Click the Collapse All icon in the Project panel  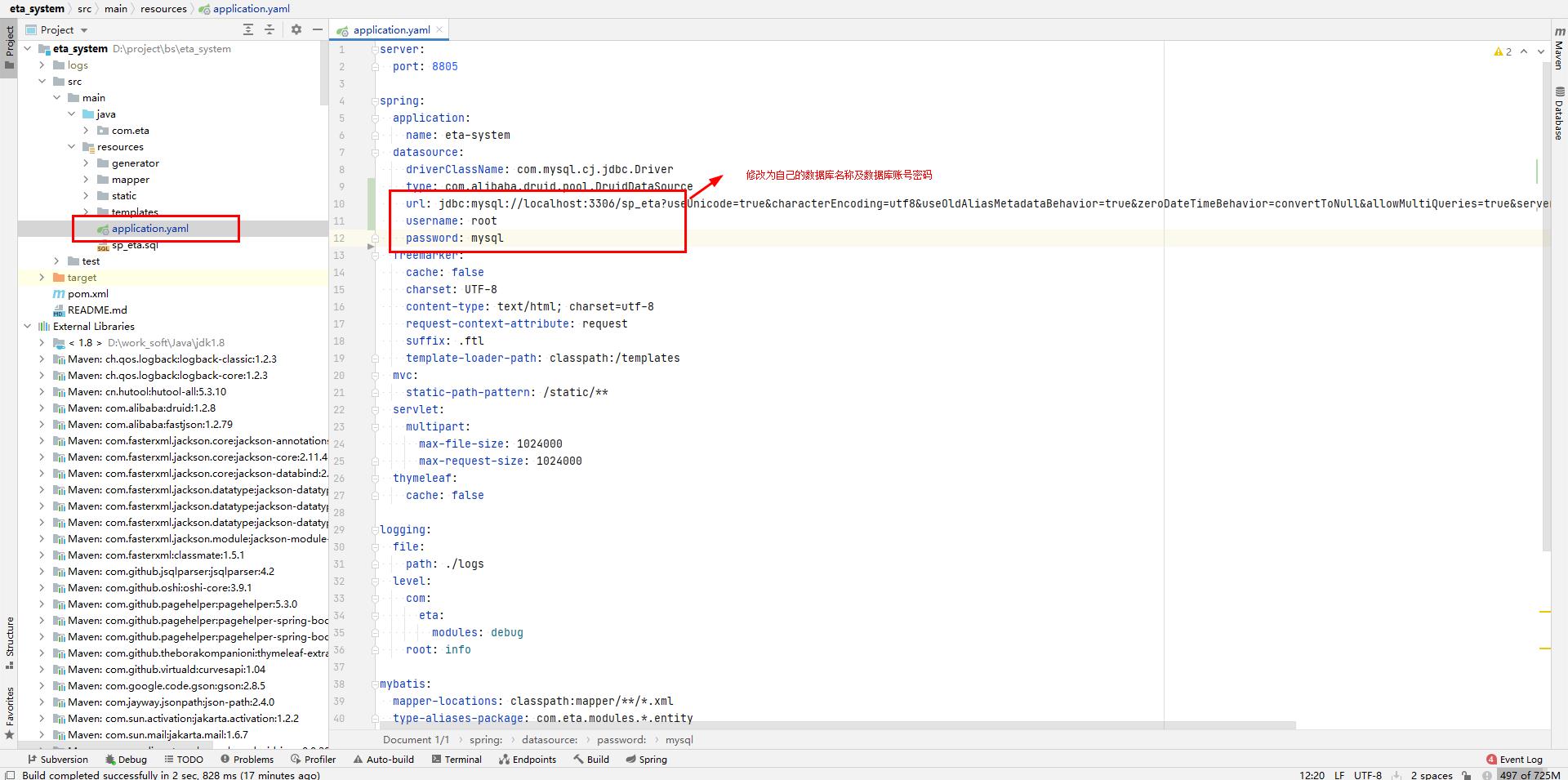click(269, 29)
